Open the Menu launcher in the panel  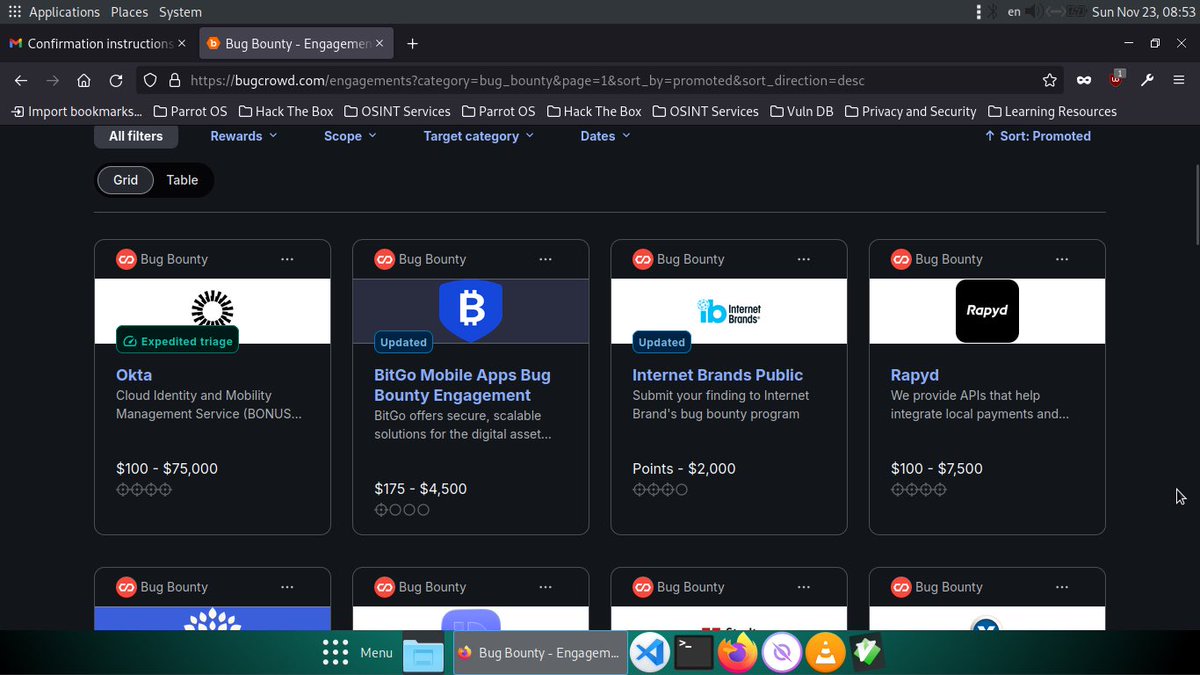[x=358, y=653]
